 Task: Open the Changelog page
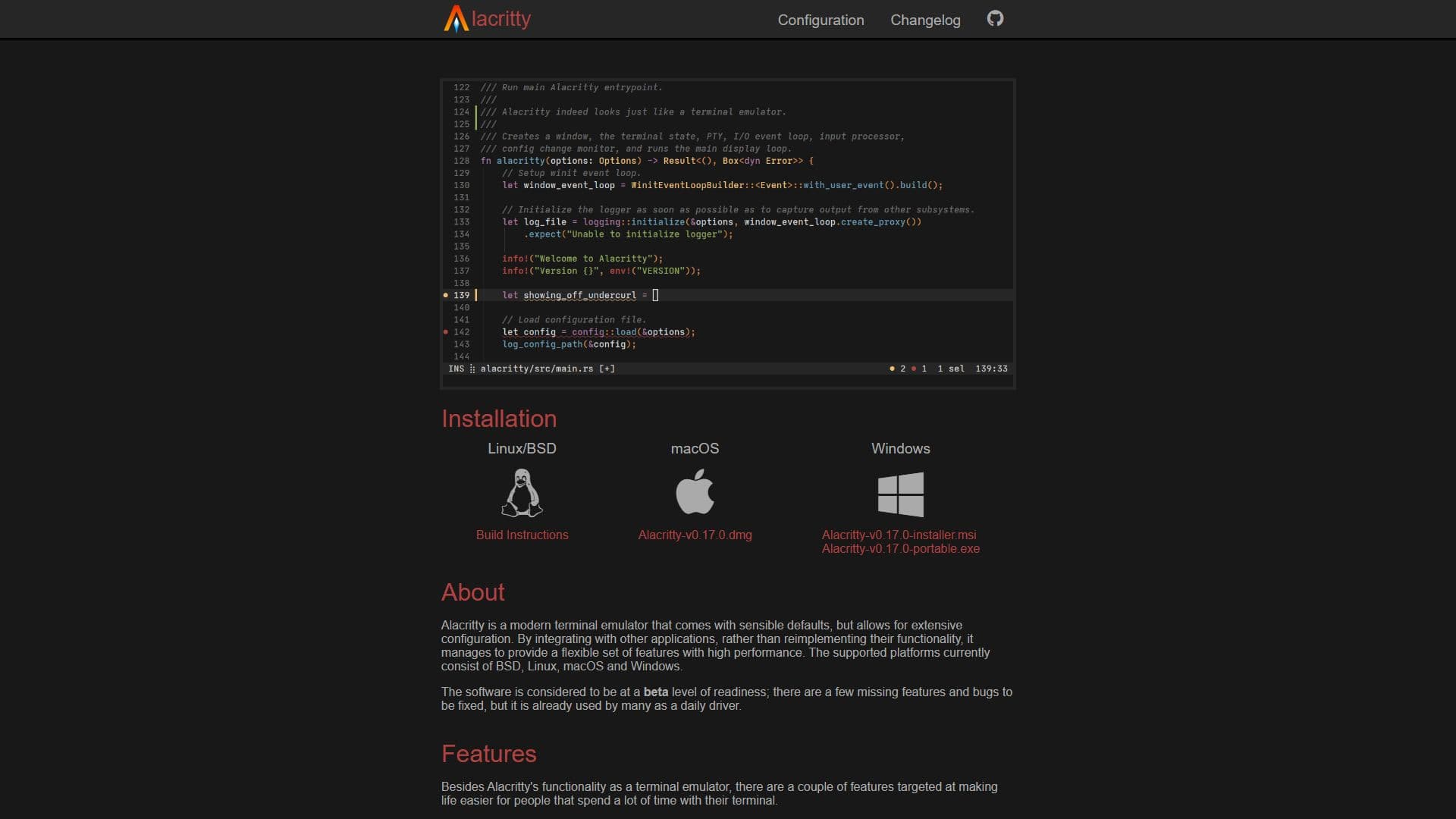925,20
